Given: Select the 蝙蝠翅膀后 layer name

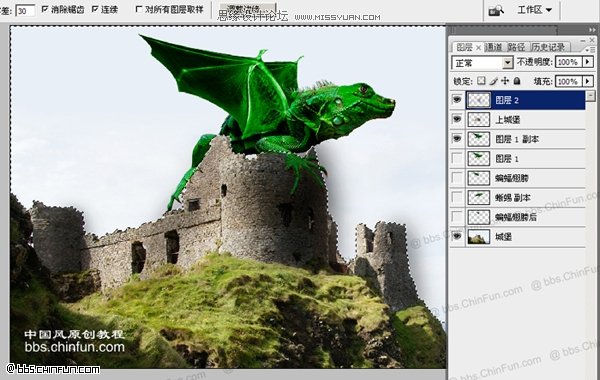Looking at the screenshot, I should [x=516, y=217].
